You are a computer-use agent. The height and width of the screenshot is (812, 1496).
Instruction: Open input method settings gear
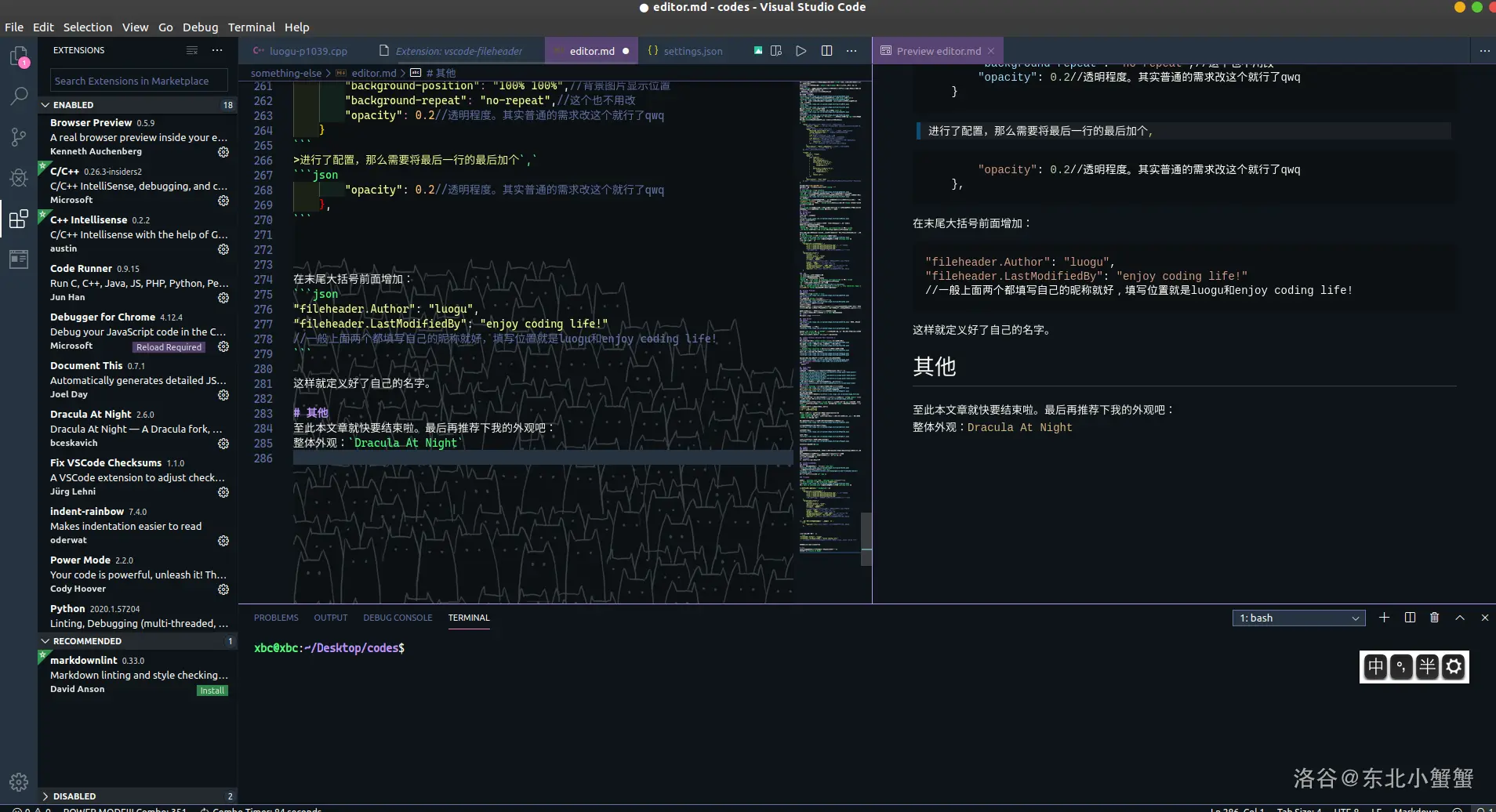pyautogui.click(x=1454, y=667)
